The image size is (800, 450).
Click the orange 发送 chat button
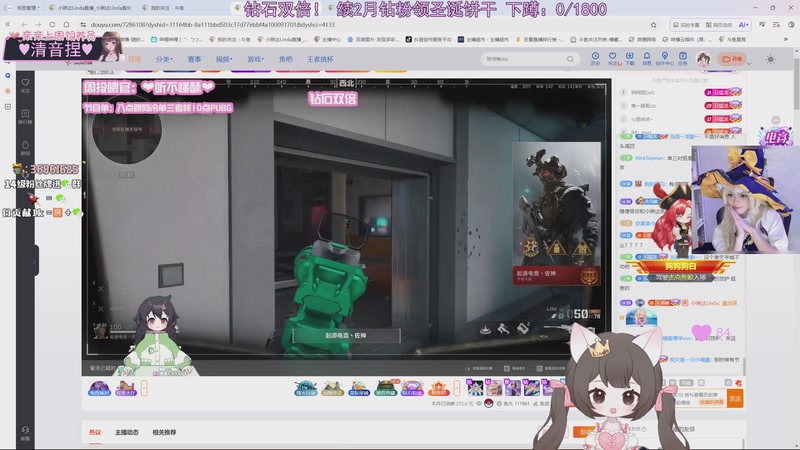pyautogui.click(x=735, y=398)
